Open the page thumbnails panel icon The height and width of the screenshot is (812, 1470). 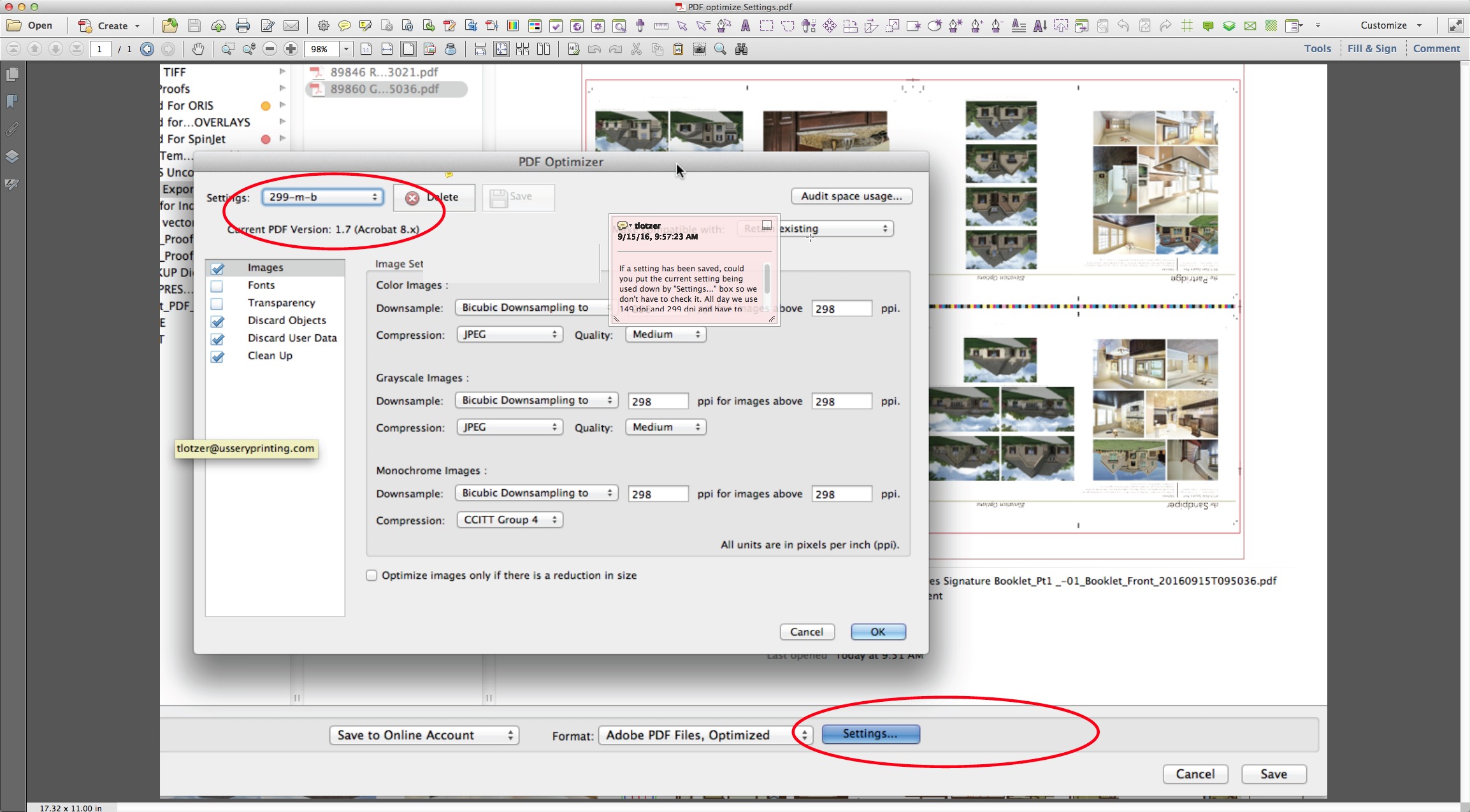tap(12, 75)
